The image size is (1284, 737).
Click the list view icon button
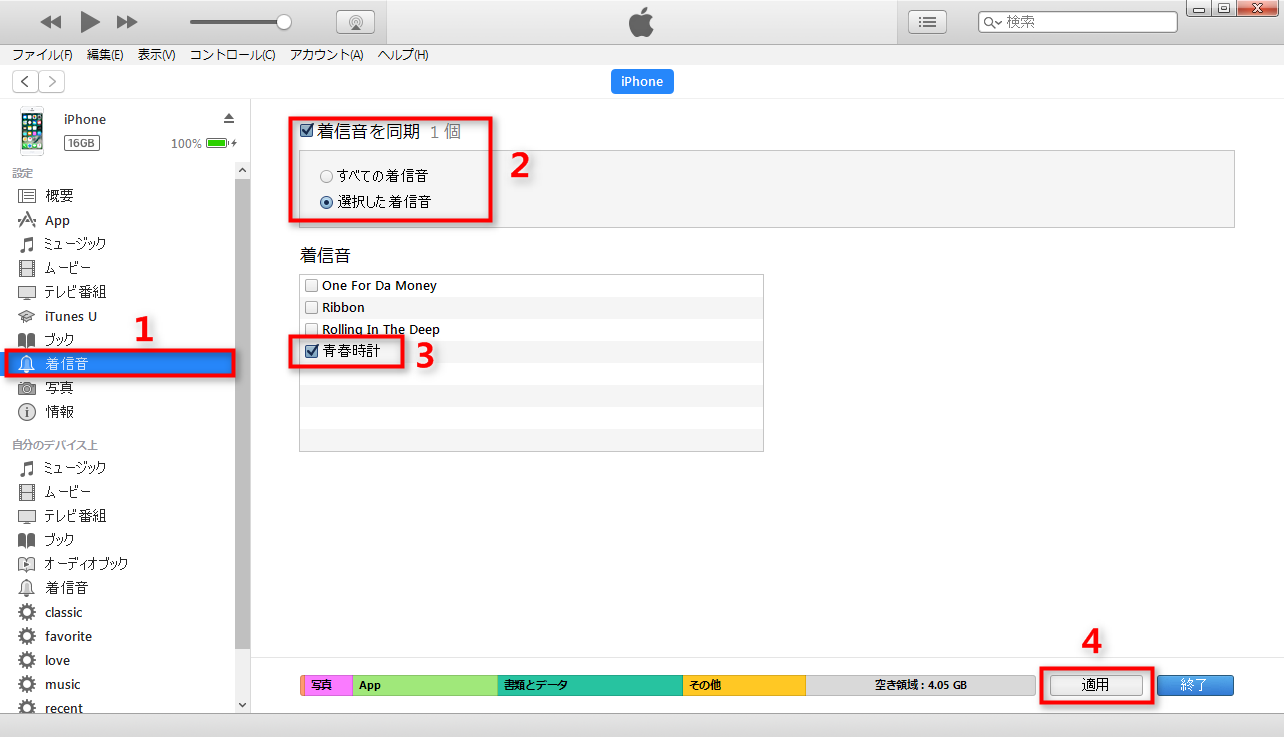[927, 21]
